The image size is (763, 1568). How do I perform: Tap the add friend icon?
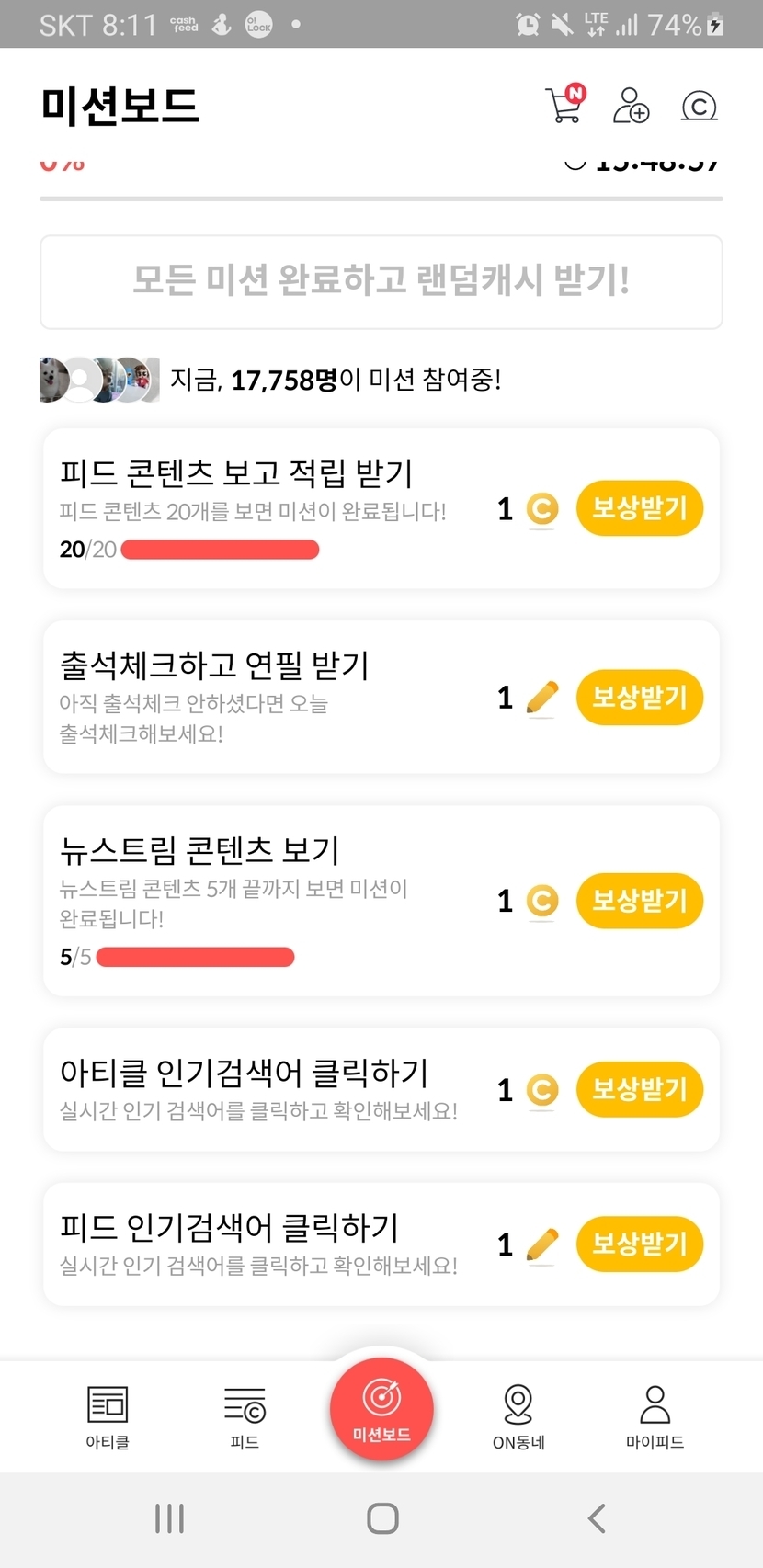click(631, 106)
